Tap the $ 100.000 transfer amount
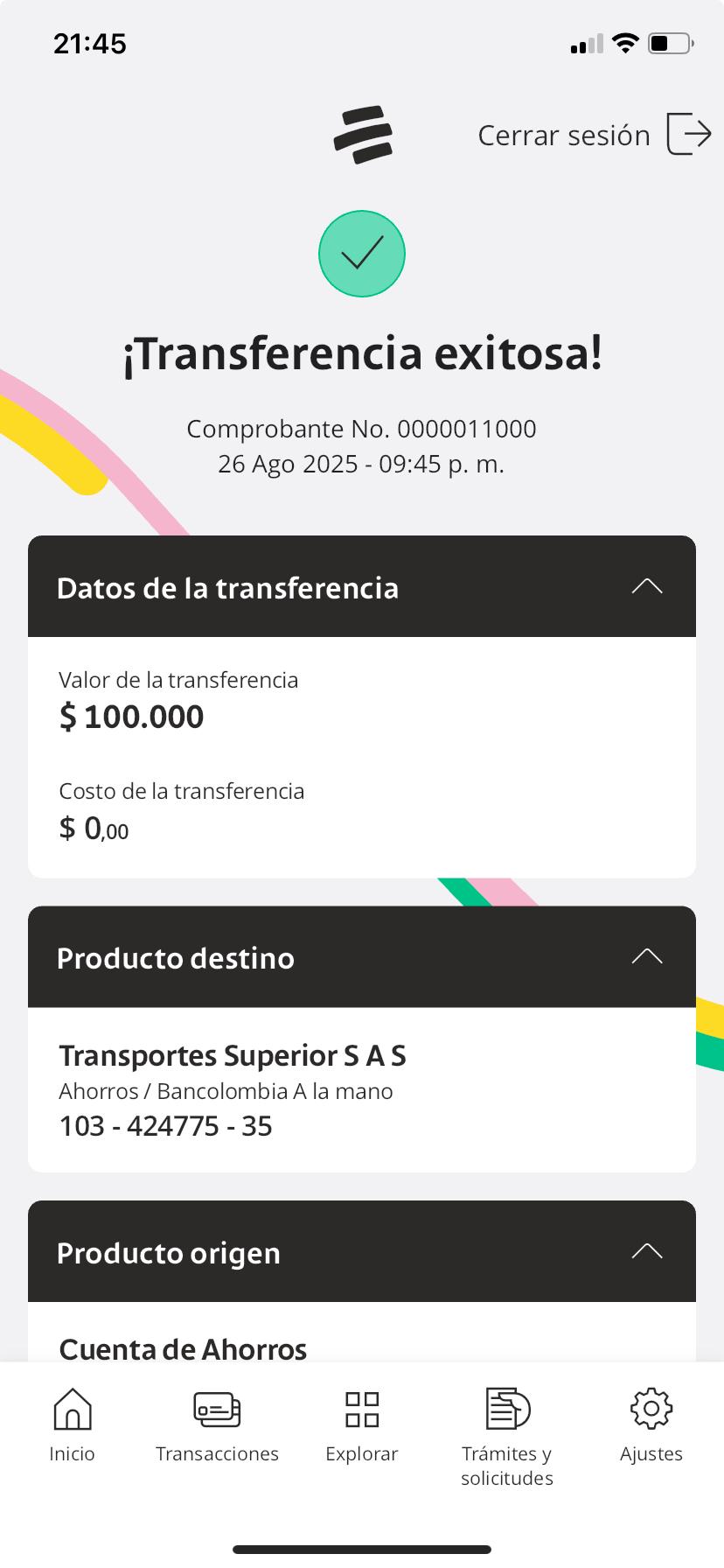This screenshot has width=724, height=1568. click(x=132, y=717)
